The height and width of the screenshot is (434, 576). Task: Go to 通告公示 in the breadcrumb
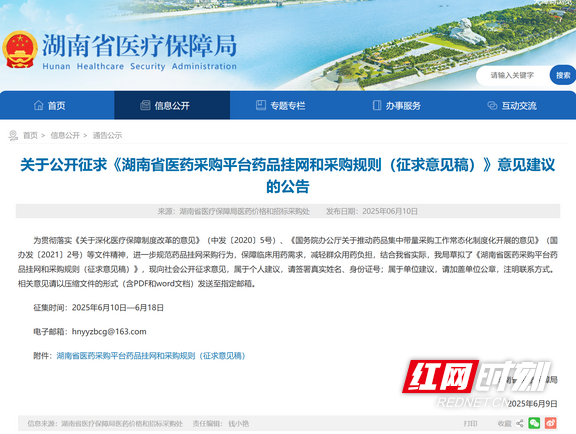click(107, 135)
